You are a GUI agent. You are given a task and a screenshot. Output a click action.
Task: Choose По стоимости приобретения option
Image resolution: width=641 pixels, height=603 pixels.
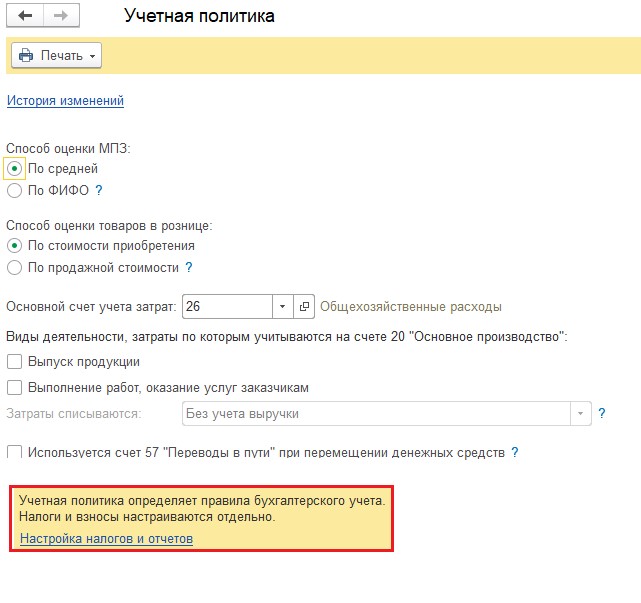point(14,246)
